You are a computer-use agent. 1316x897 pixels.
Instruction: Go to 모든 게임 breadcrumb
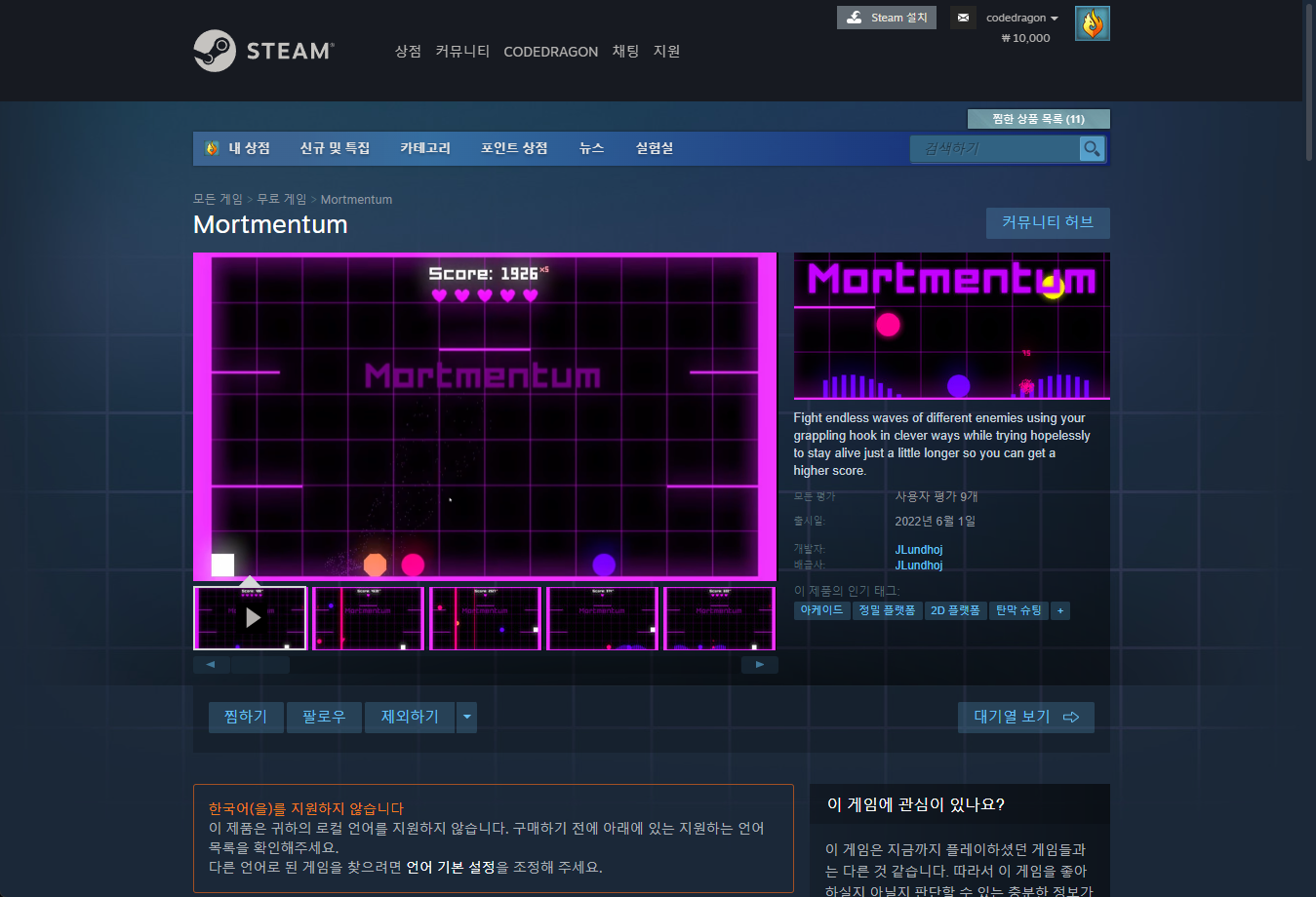pos(218,199)
